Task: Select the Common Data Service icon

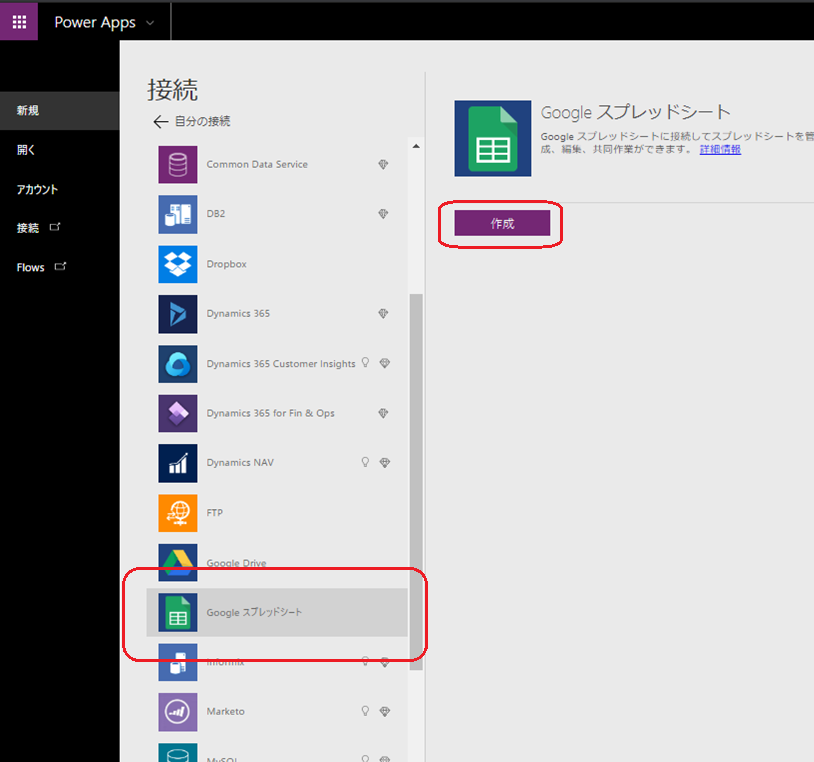Action: 178,165
